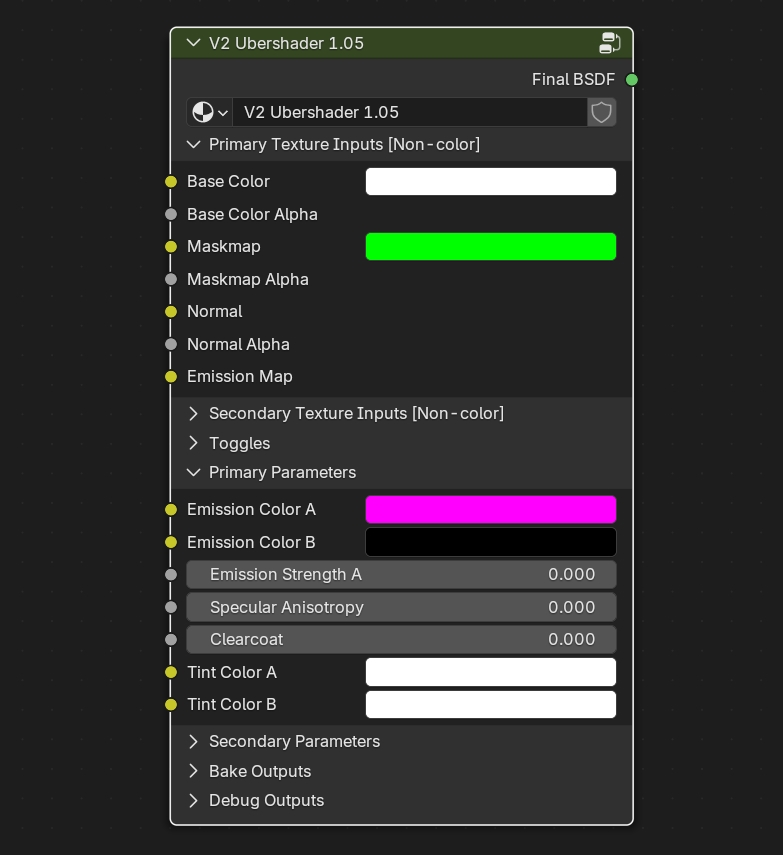783x855 pixels.
Task: Click the Tint Color A input socket
Action: tap(171, 672)
